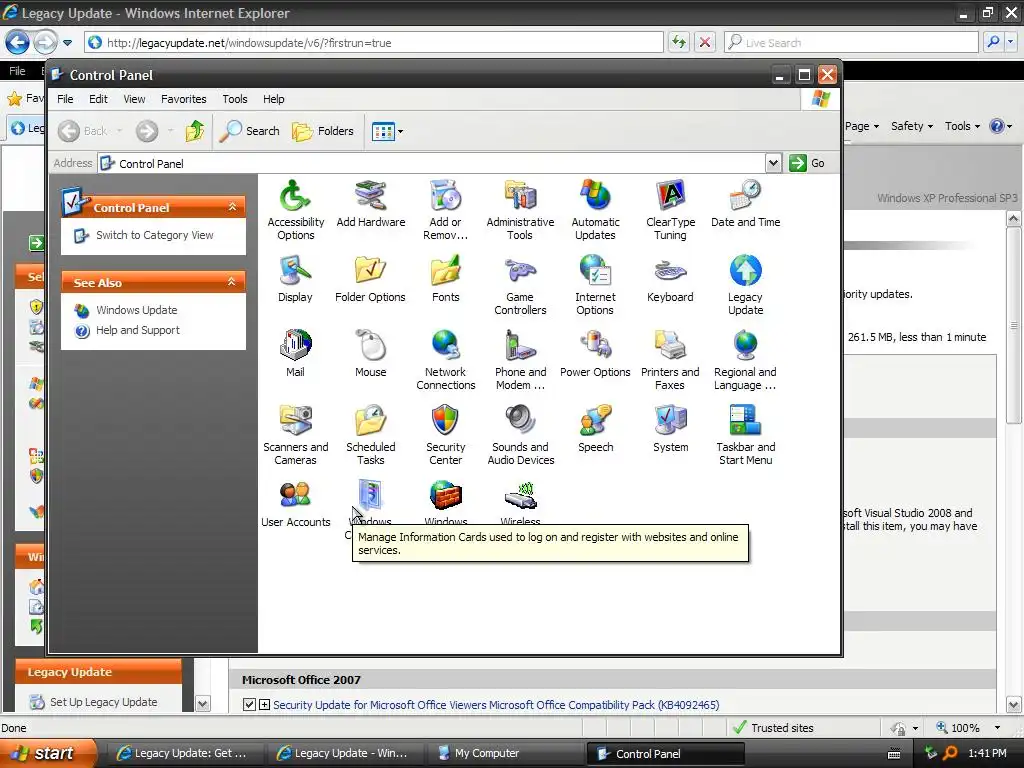Open Printers and Faxes

coord(670,359)
